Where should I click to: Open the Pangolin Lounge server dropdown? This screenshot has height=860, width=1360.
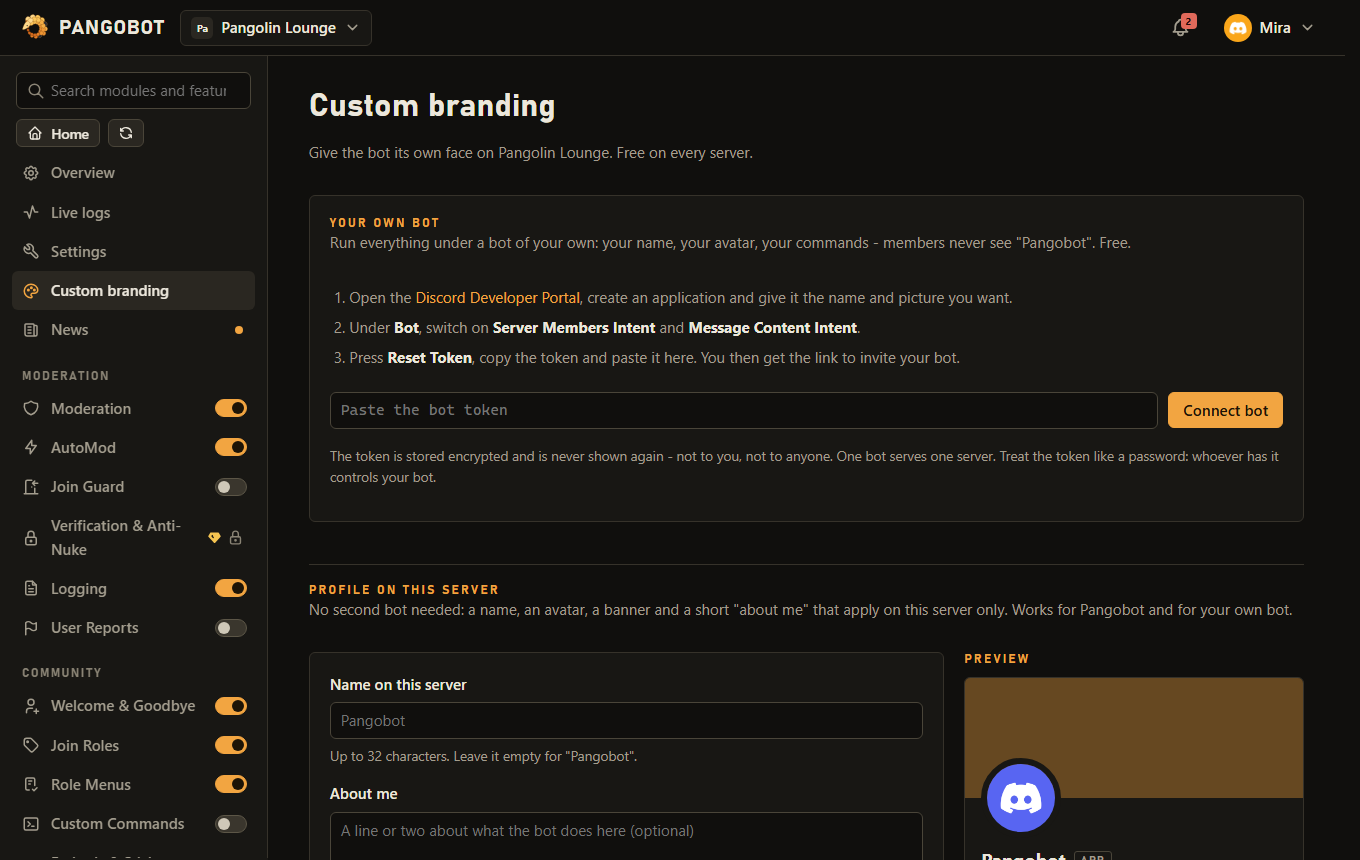276,28
